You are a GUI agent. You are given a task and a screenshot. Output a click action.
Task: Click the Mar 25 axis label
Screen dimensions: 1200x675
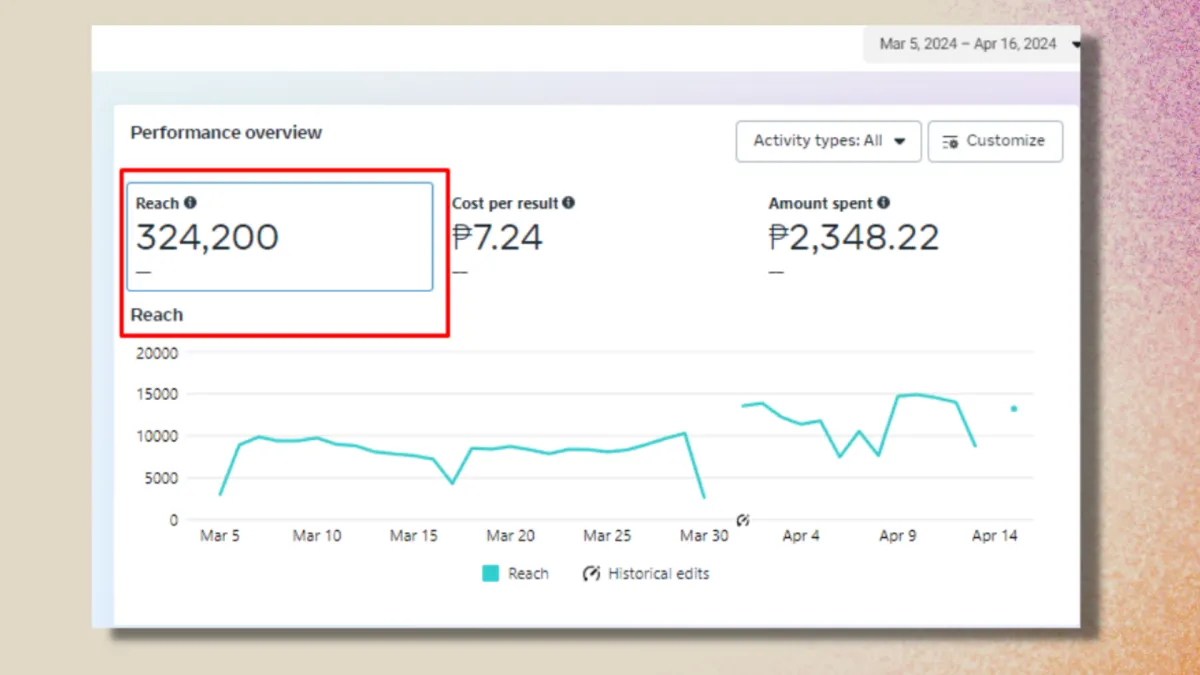tap(607, 536)
